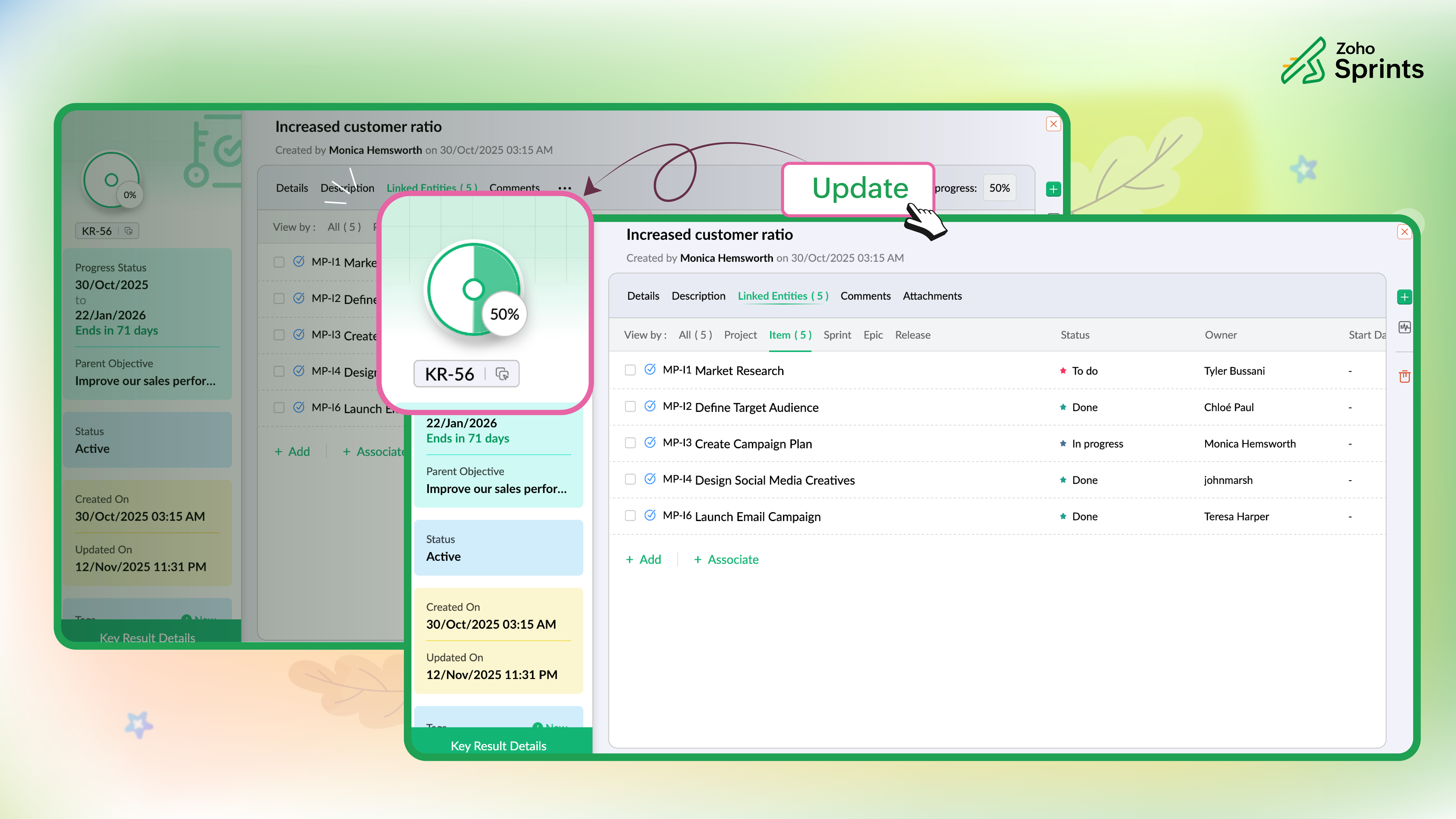1456x819 pixels.
Task: Open the To do status dropdown
Action: [x=1084, y=371]
